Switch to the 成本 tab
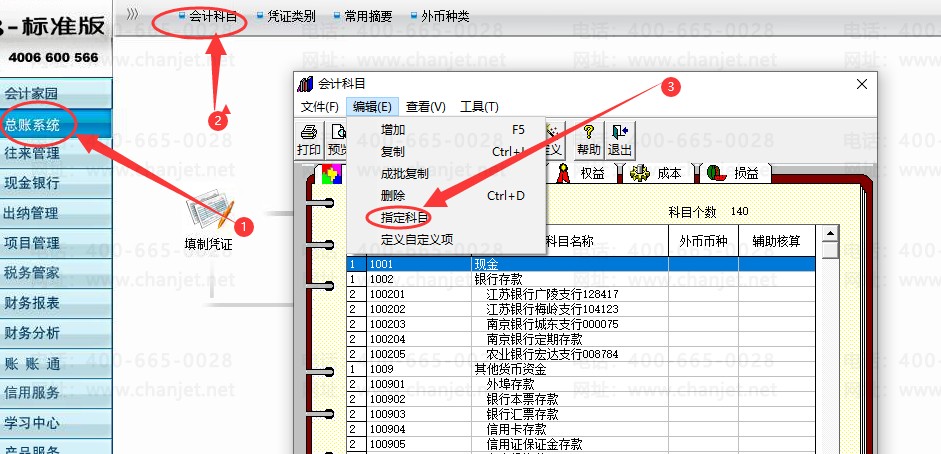941x454 pixels. tap(657, 173)
